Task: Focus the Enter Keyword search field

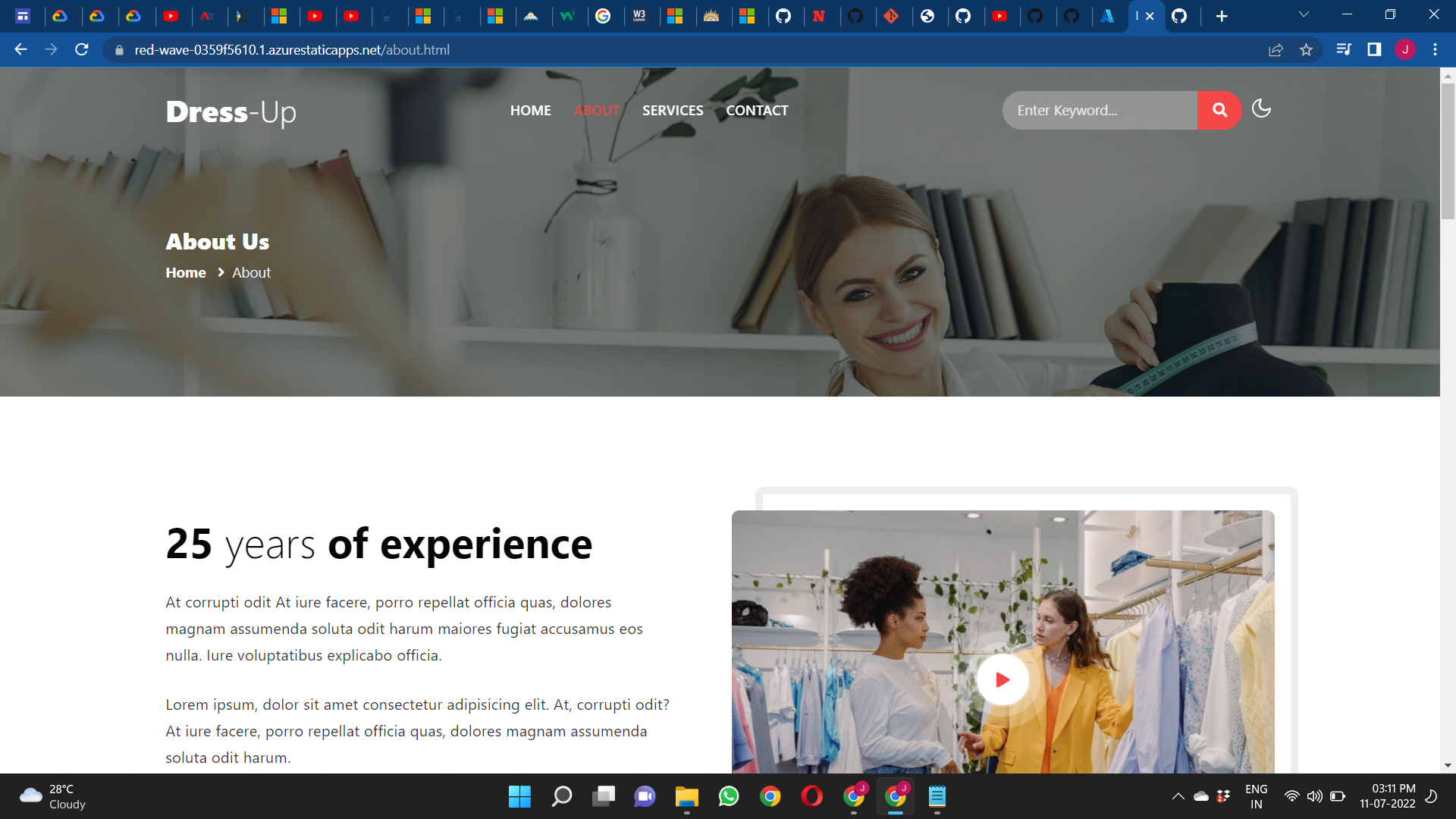Action: pos(1100,111)
